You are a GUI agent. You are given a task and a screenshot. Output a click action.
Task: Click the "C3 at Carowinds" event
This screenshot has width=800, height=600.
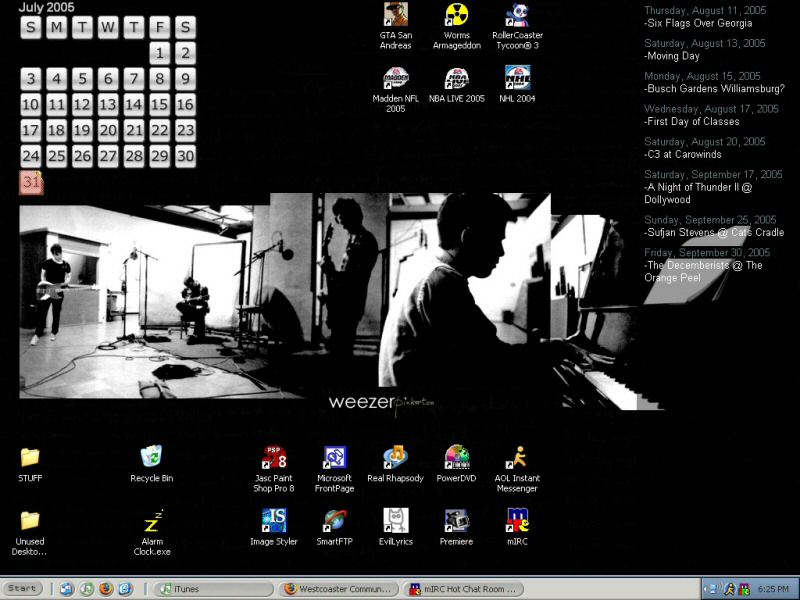(x=683, y=154)
